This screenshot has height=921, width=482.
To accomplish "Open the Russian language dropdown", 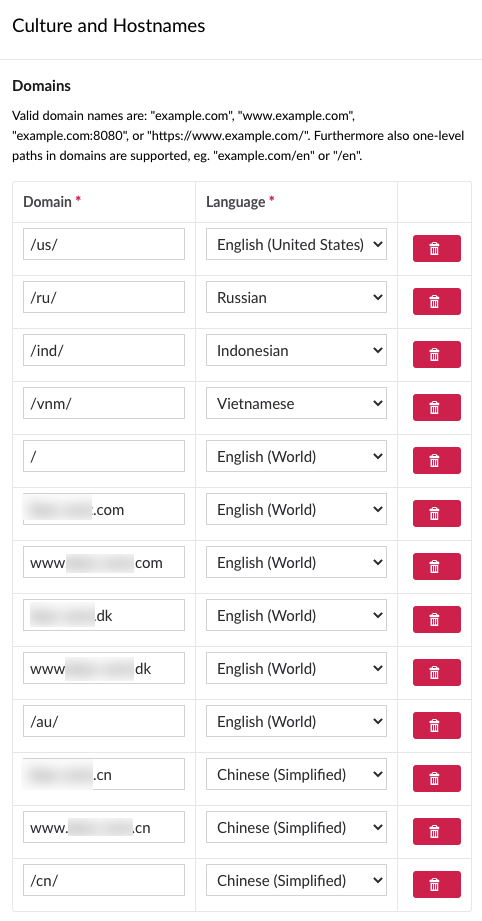I will [x=296, y=297].
